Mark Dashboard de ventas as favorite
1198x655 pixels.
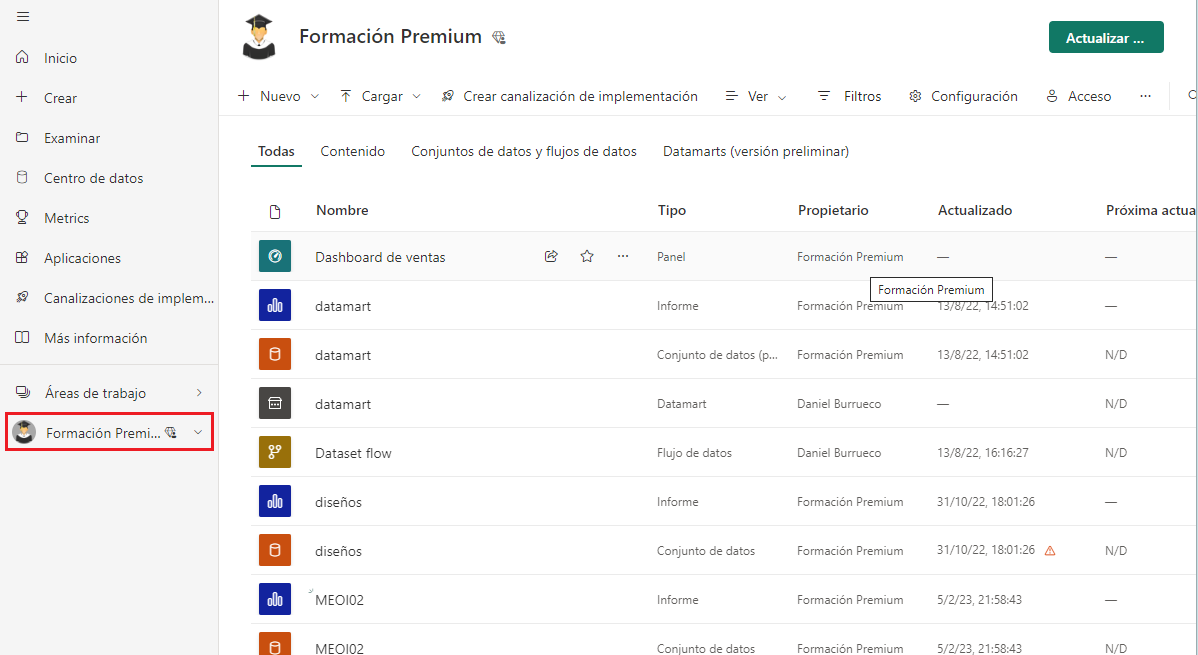pyautogui.click(x=587, y=257)
